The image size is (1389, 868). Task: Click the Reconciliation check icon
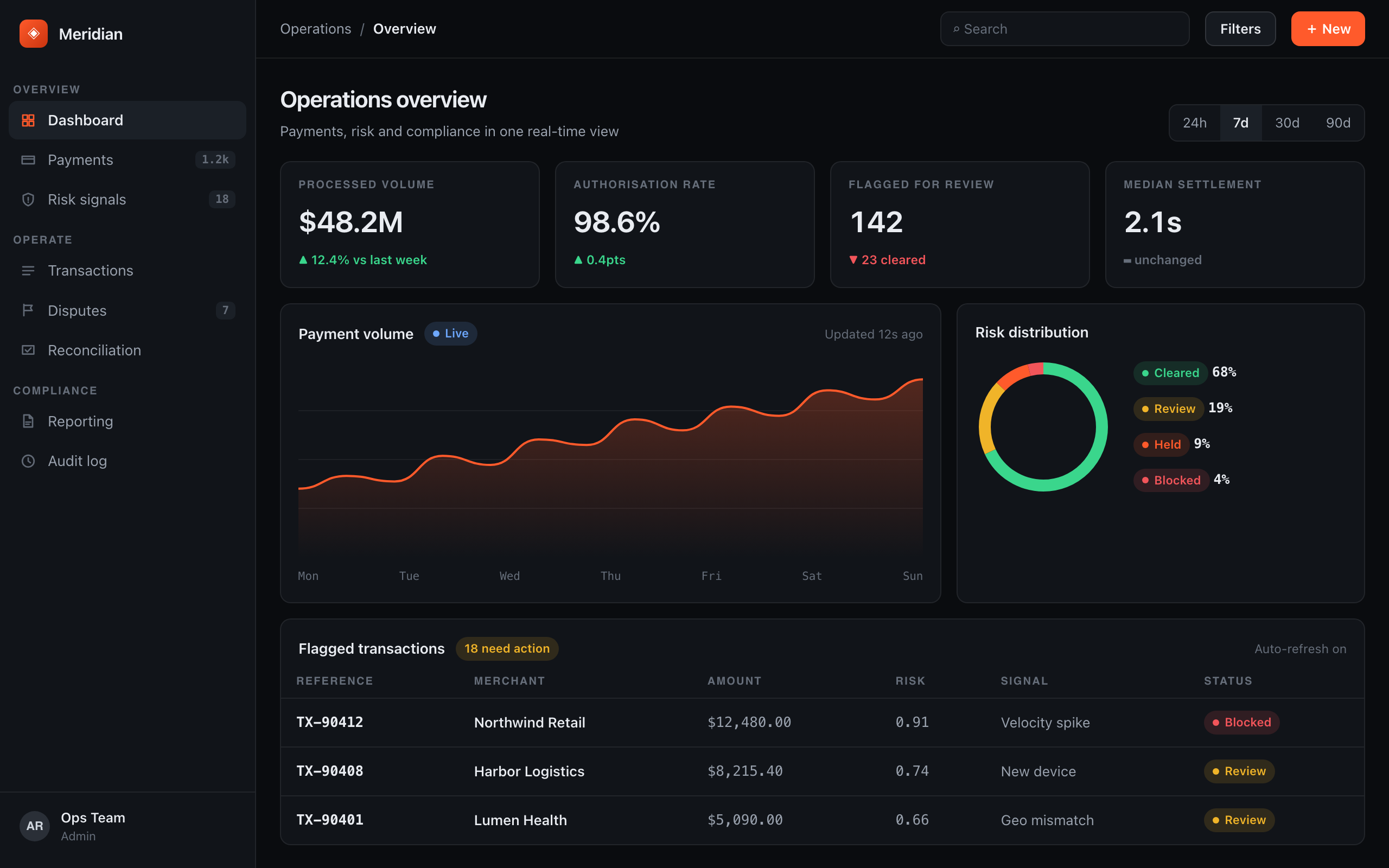[x=28, y=350]
